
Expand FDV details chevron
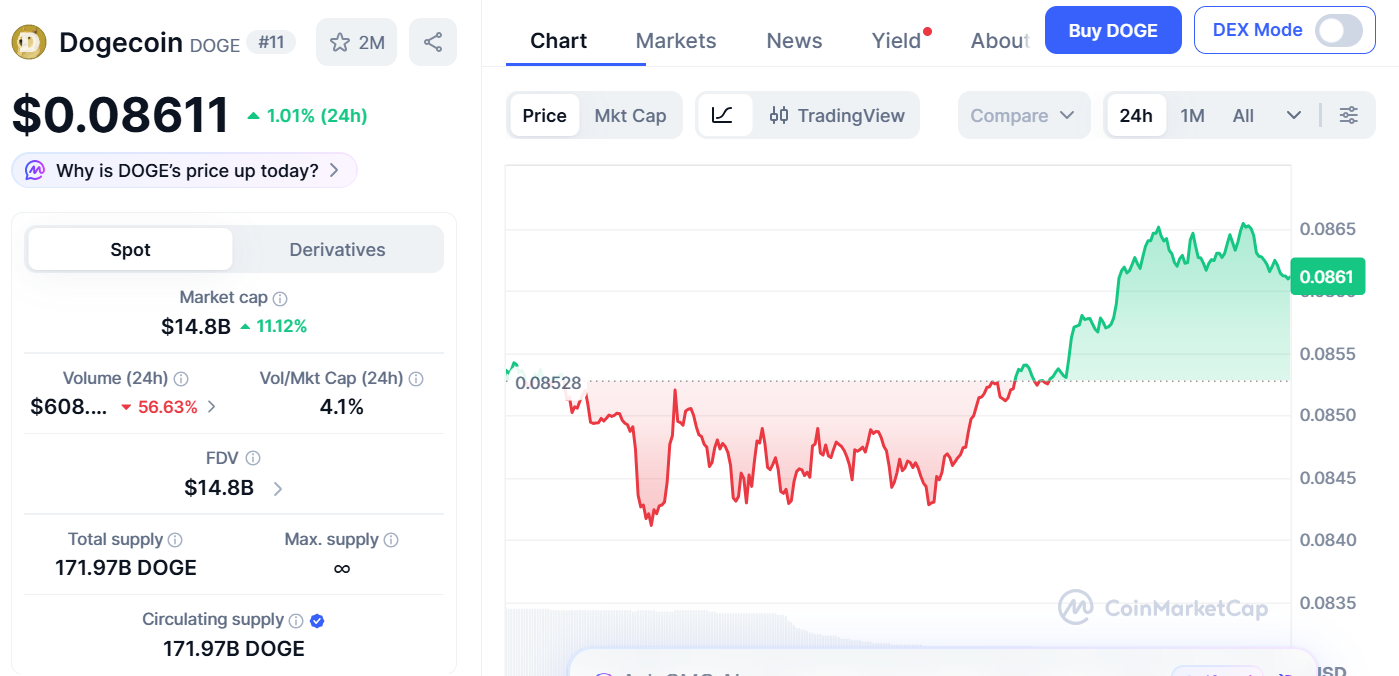278,488
